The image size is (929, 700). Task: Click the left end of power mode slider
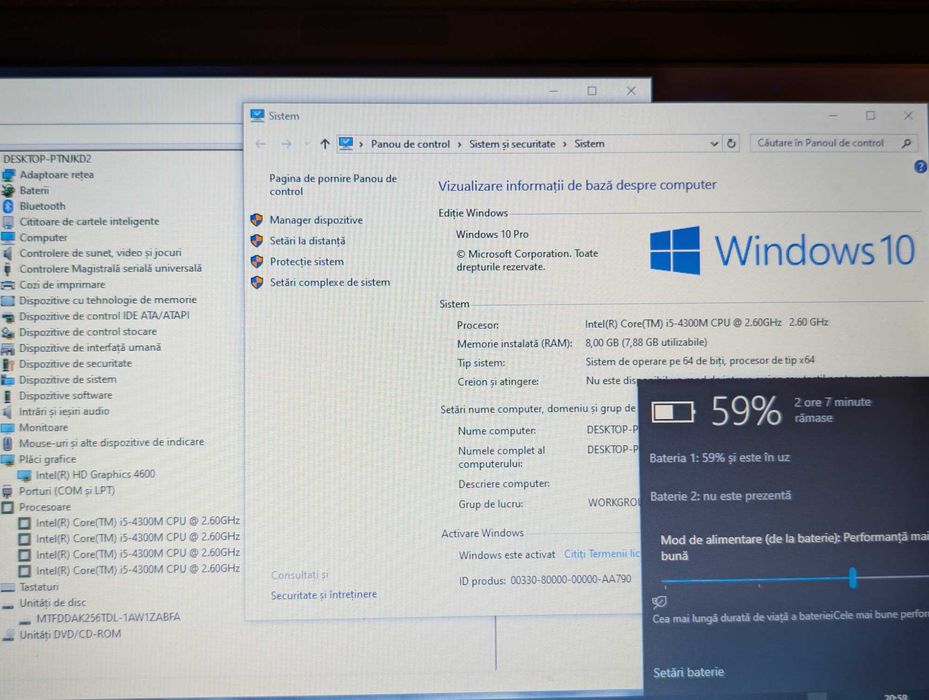[x=664, y=581]
